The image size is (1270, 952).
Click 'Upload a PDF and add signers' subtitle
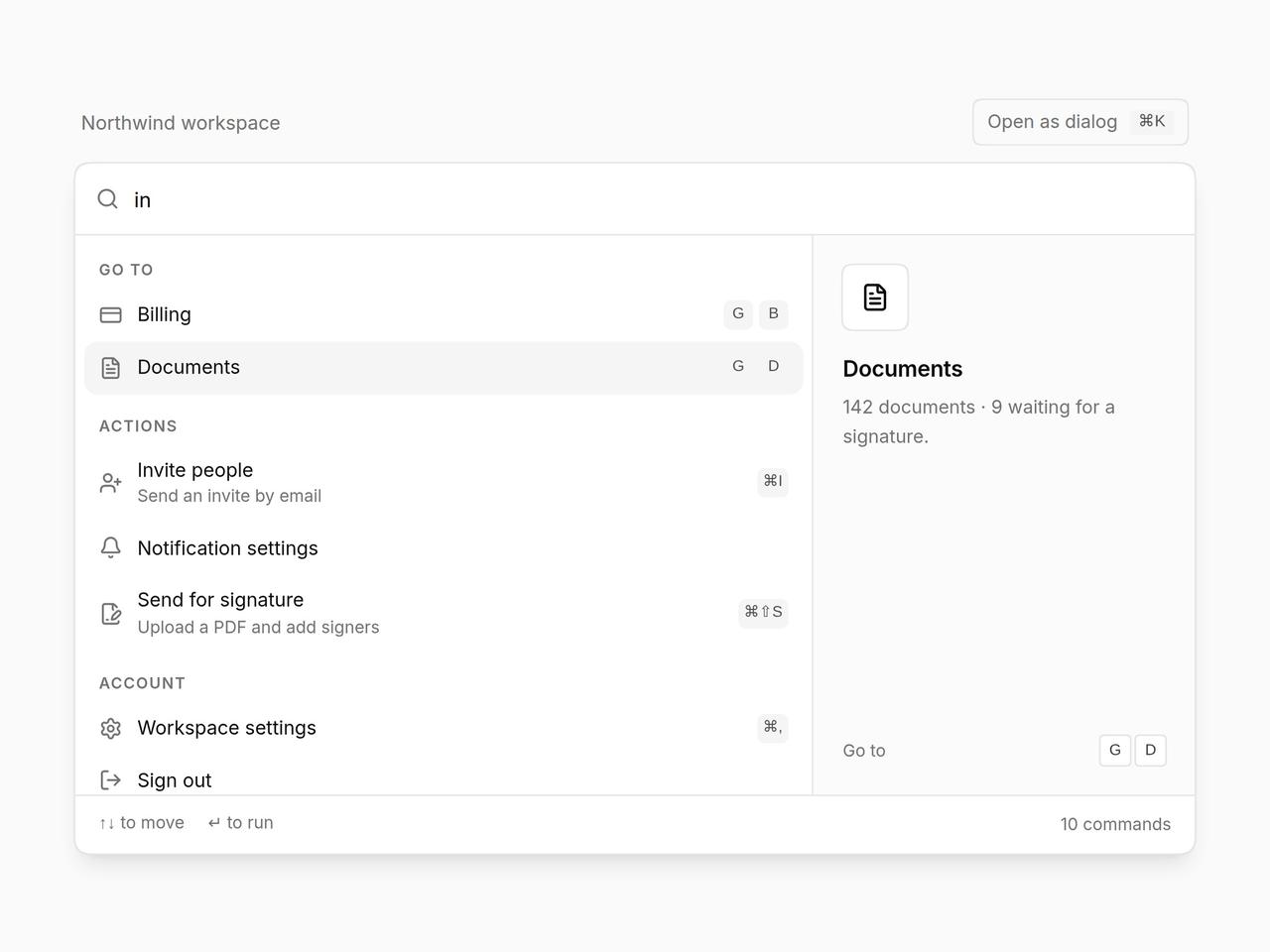point(258,627)
